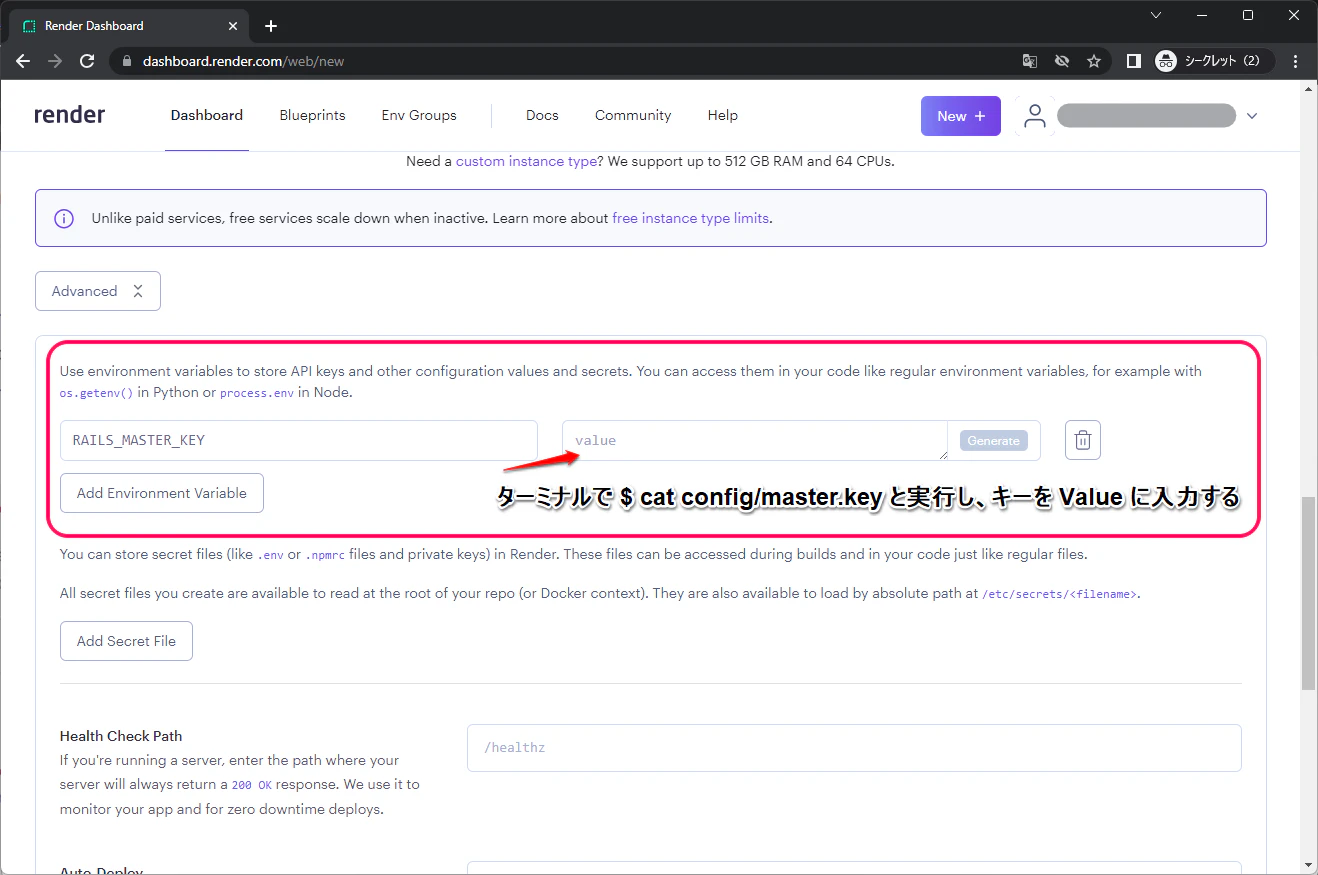Focus the Health Check Path /healthz field
The height and width of the screenshot is (875, 1318).
pyautogui.click(x=854, y=748)
